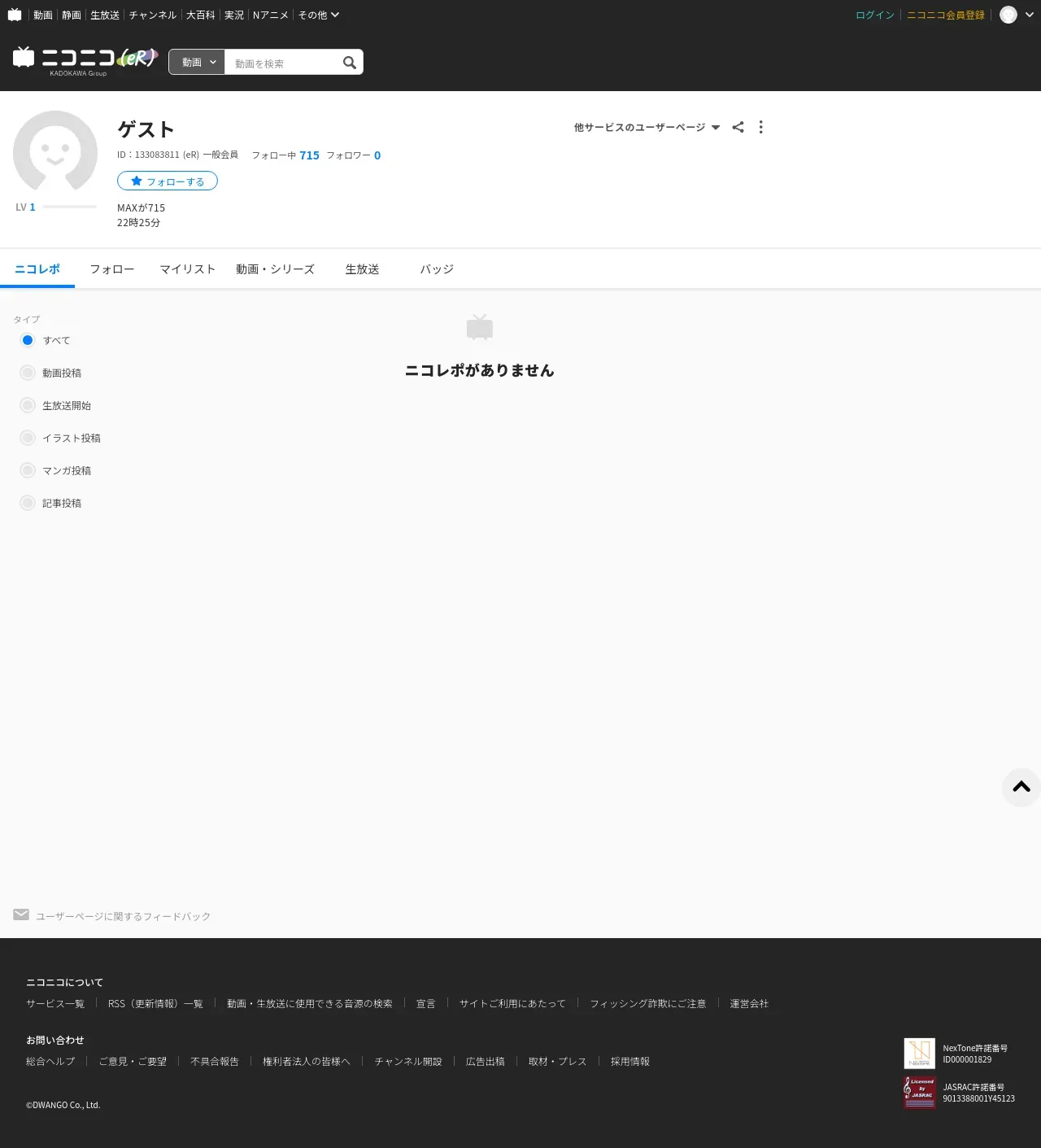Click the guest avatar profile picture

pyautogui.click(x=55, y=153)
